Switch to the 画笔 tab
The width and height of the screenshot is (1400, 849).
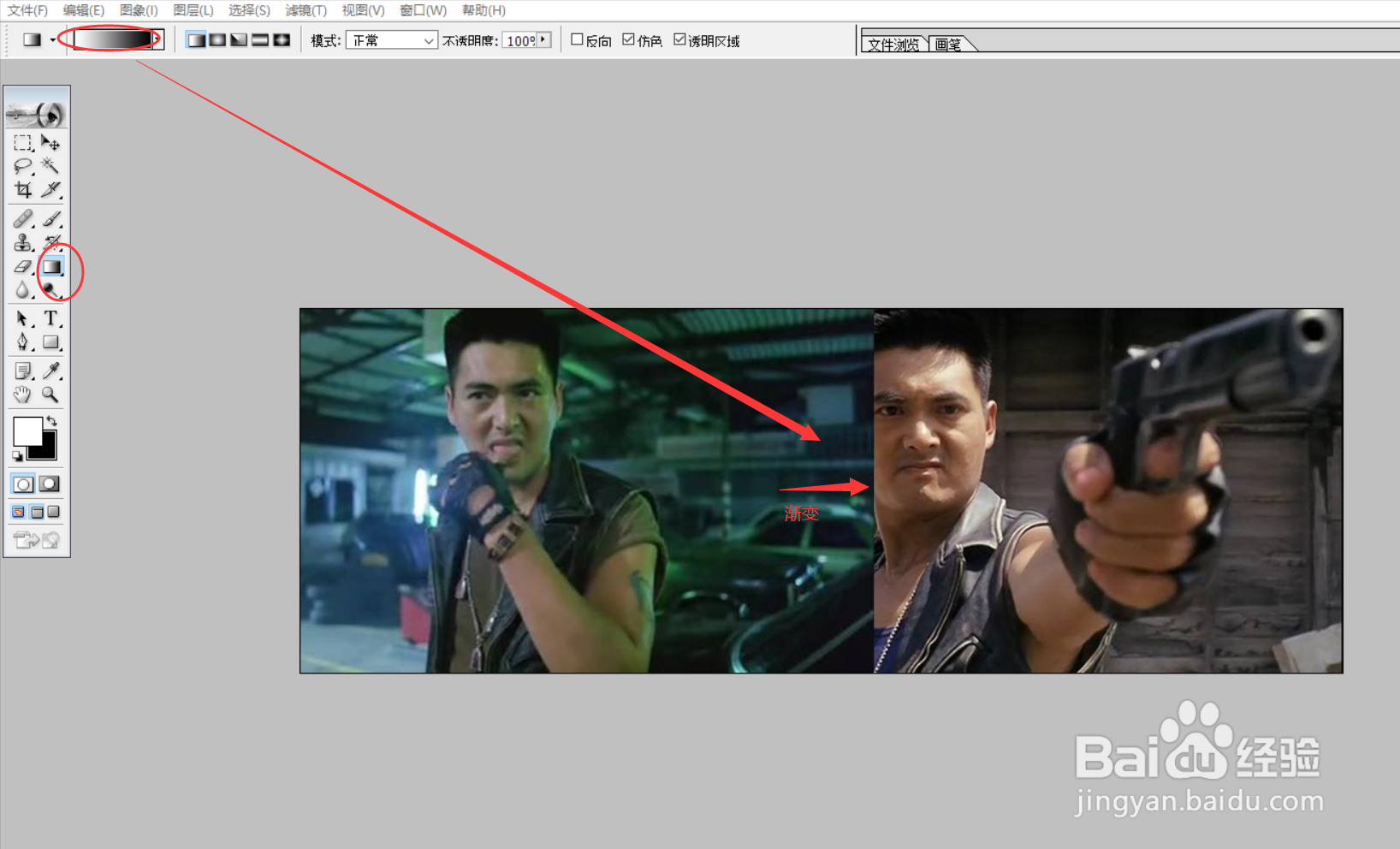click(949, 45)
